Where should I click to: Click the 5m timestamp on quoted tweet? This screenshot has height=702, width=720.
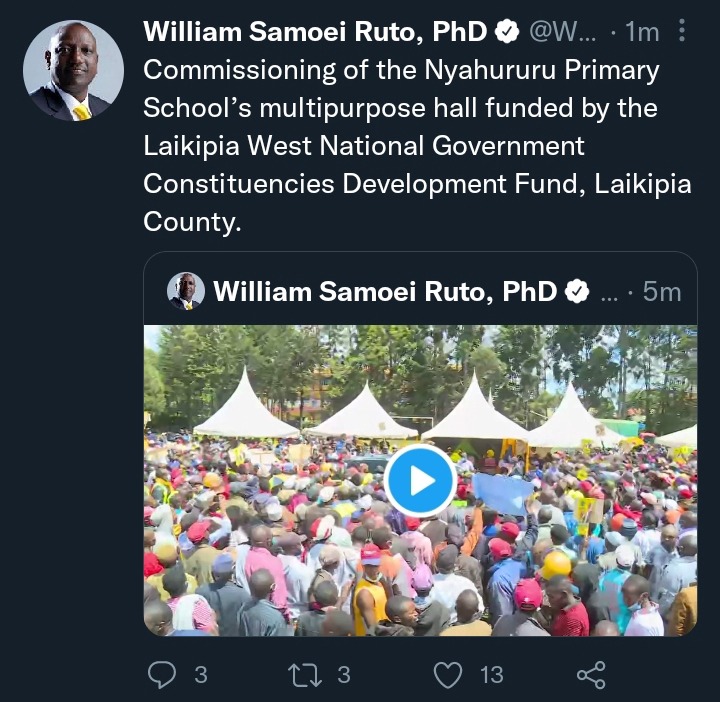(x=662, y=292)
